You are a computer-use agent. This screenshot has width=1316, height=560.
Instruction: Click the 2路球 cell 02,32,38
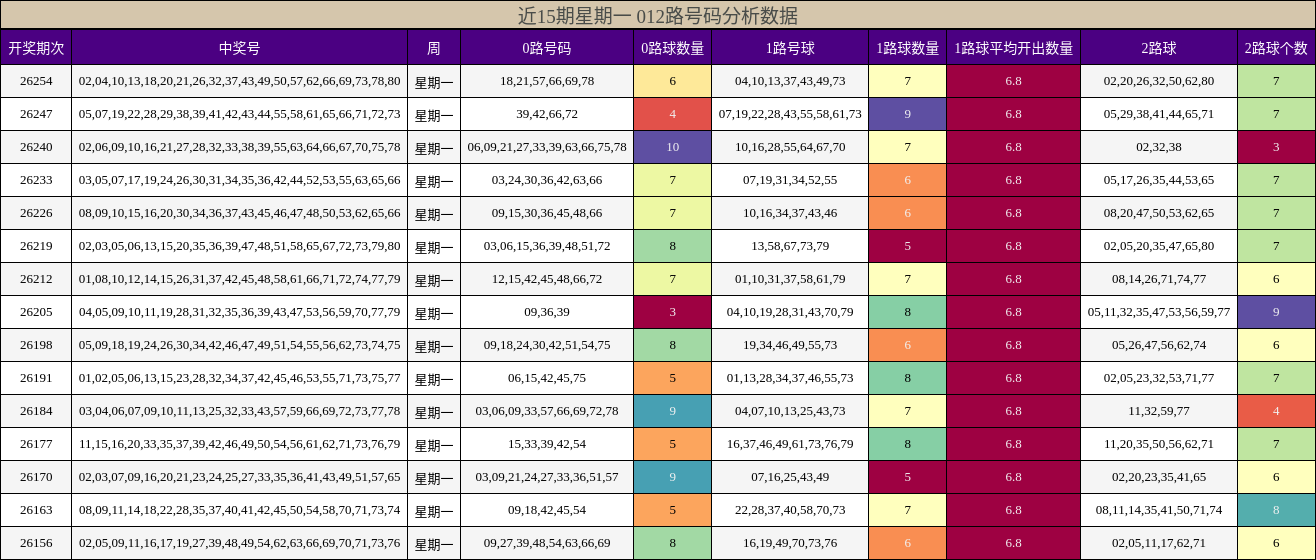1159,147
